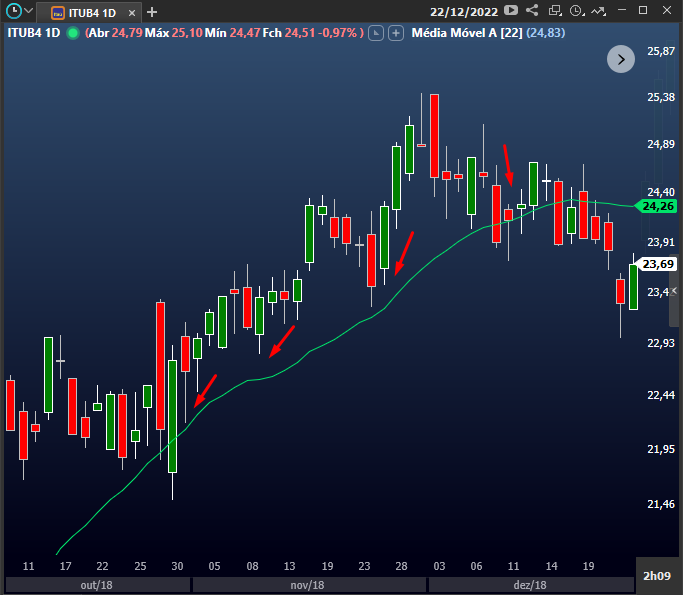Click the share icon

[532, 10]
